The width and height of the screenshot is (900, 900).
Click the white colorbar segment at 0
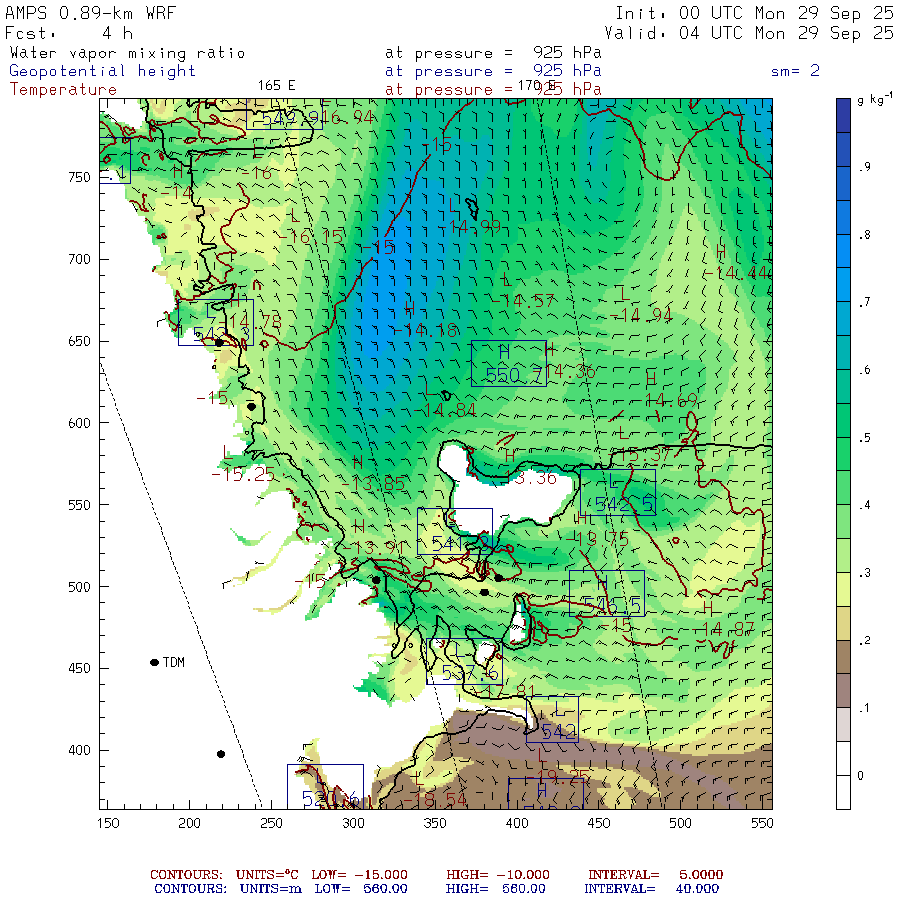(x=843, y=775)
